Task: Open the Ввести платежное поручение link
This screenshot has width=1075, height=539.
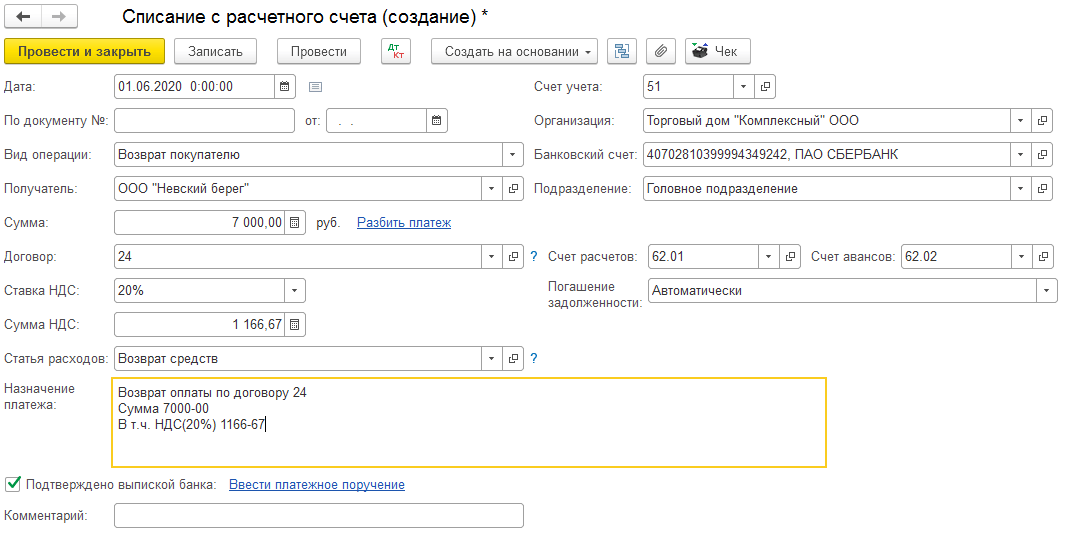Action: pyautogui.click(x=316, y=484)
